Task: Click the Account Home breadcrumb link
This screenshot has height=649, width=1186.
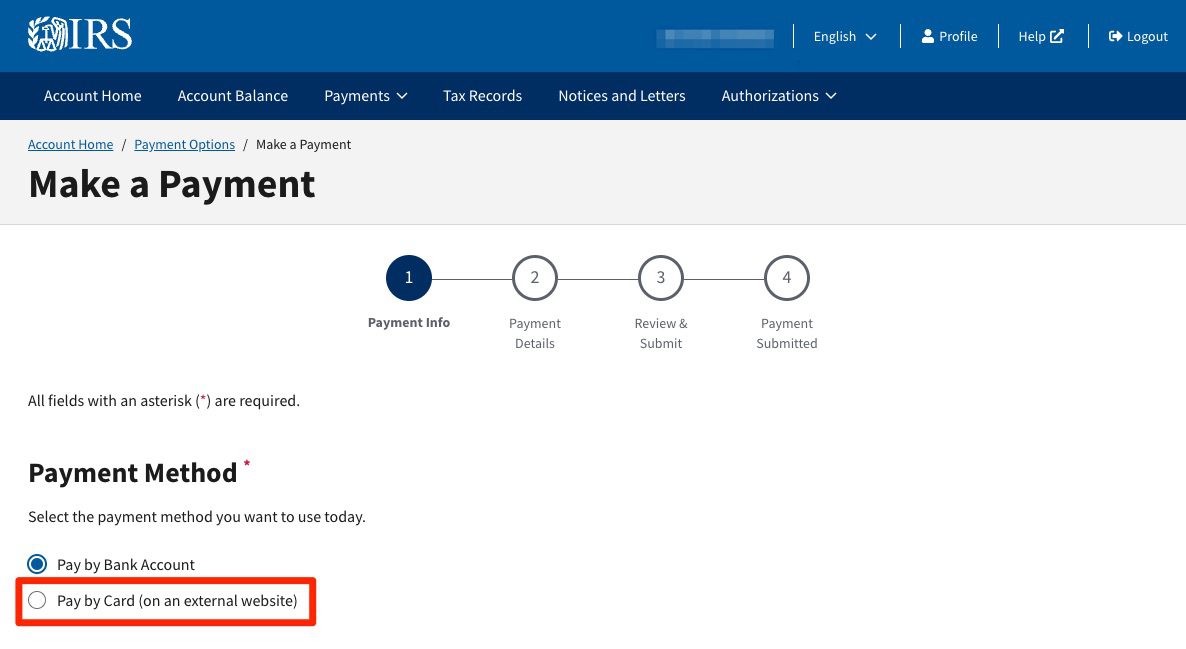Action: [x=70, y=144]
